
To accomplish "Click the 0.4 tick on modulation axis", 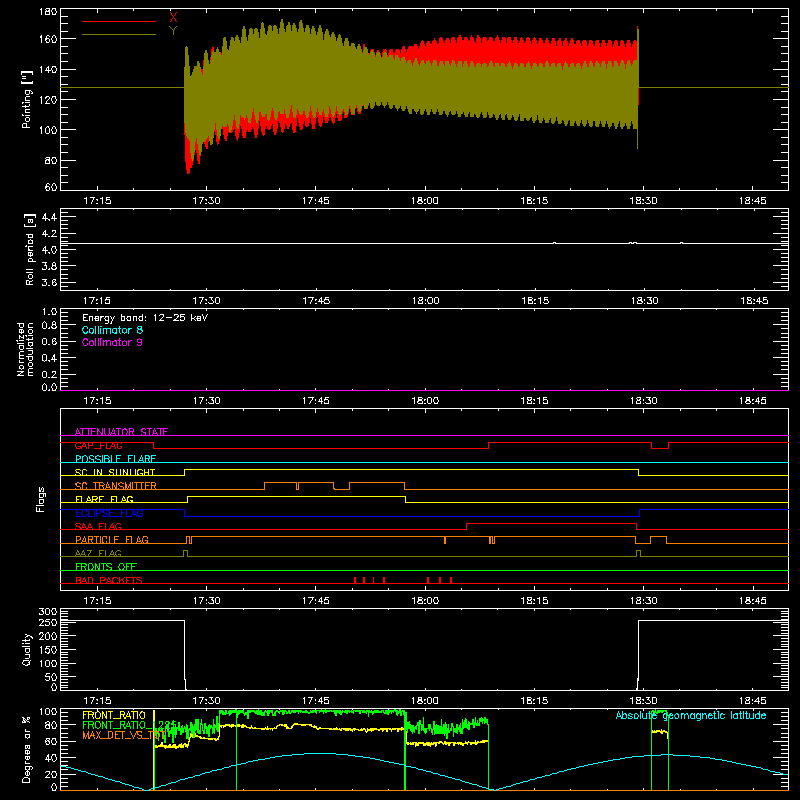I will (49, 358).
